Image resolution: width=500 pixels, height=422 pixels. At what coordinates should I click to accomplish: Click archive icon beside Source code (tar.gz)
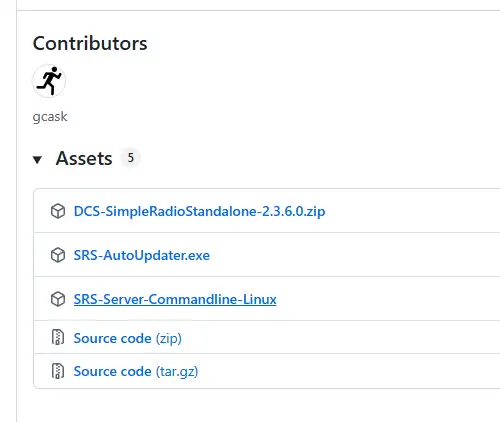[x=58, y=371]
